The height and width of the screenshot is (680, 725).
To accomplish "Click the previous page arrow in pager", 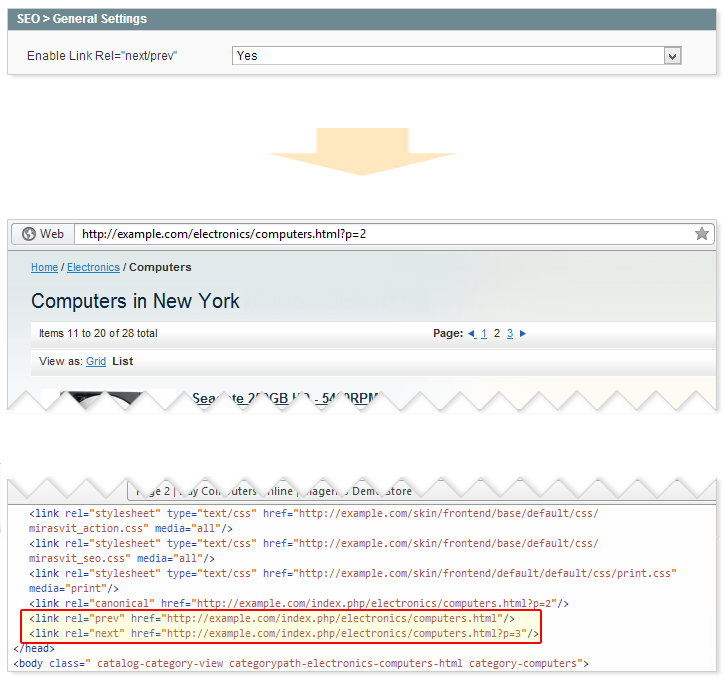I will (471, 334).
